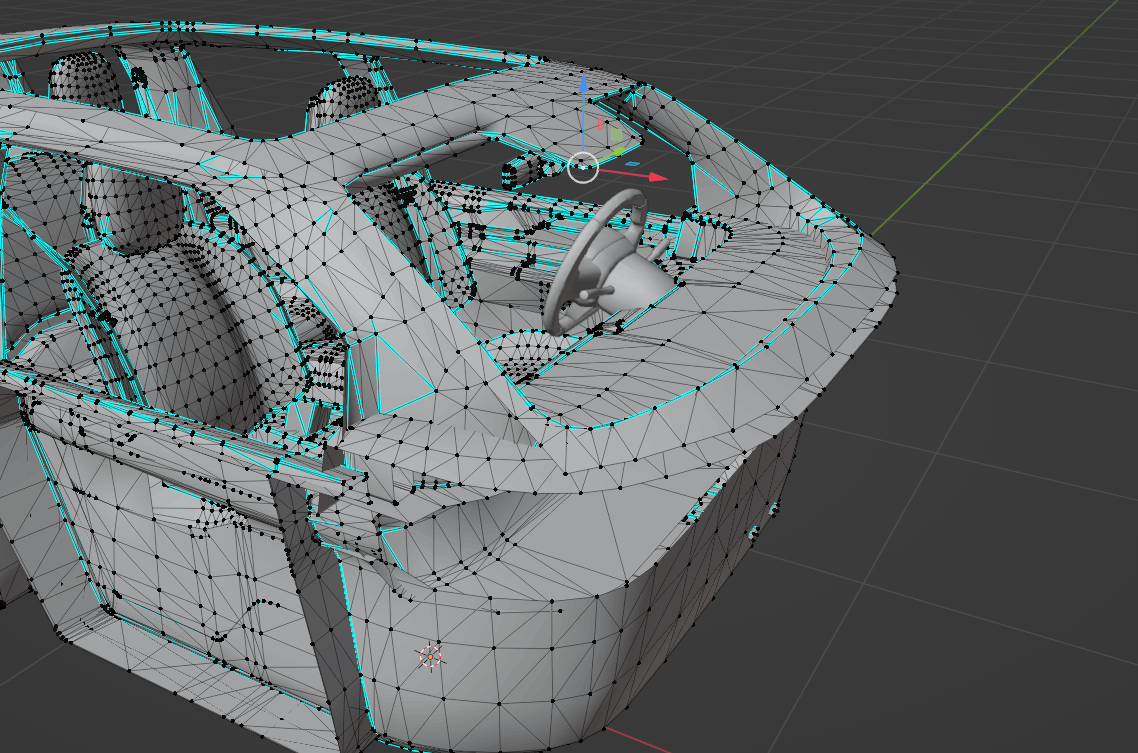Click the red X-axis line on grid floor

(x=650, y=740)
